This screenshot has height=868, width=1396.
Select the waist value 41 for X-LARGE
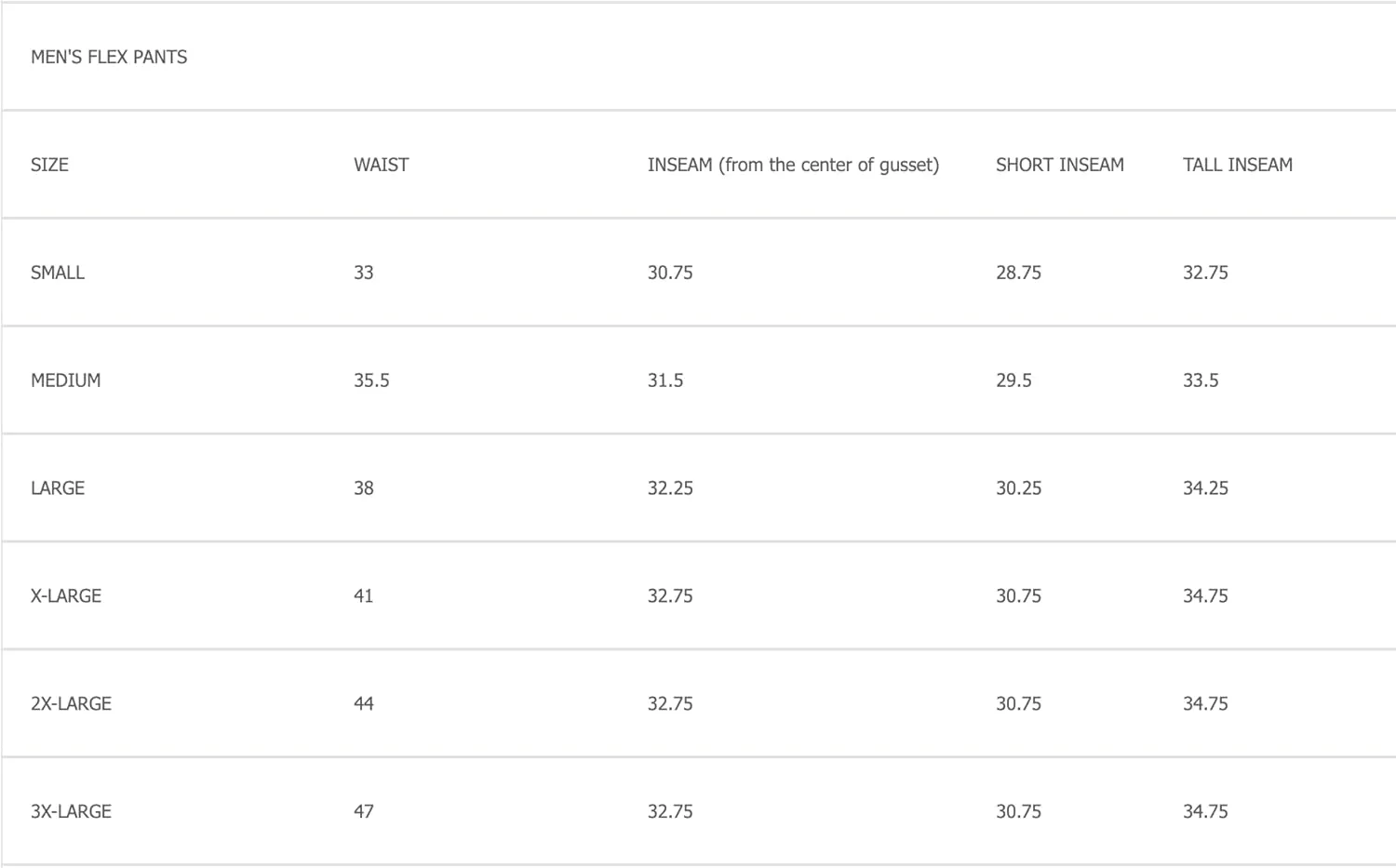click(x=363, y=596)
